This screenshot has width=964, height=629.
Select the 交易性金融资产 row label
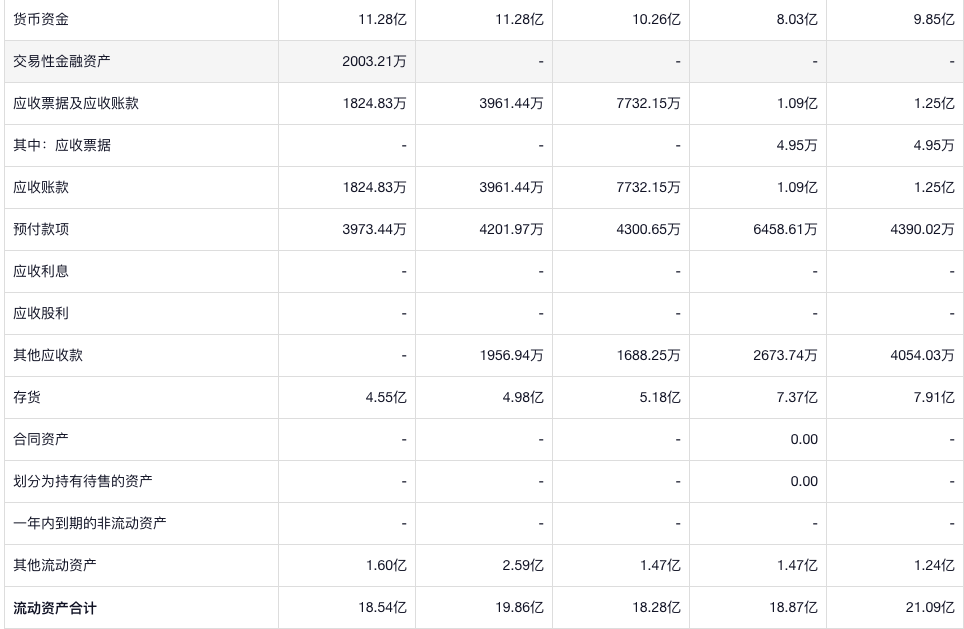pos(62,61)
